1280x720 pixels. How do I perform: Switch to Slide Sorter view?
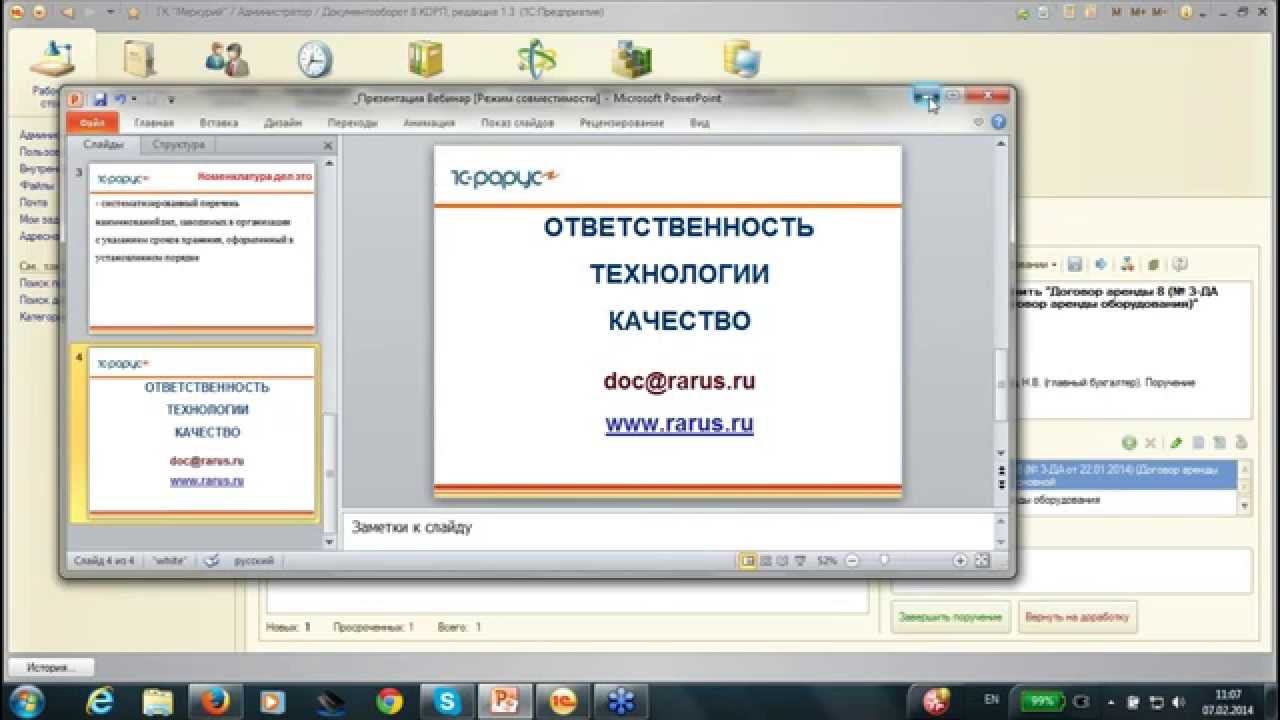point(765,561)
